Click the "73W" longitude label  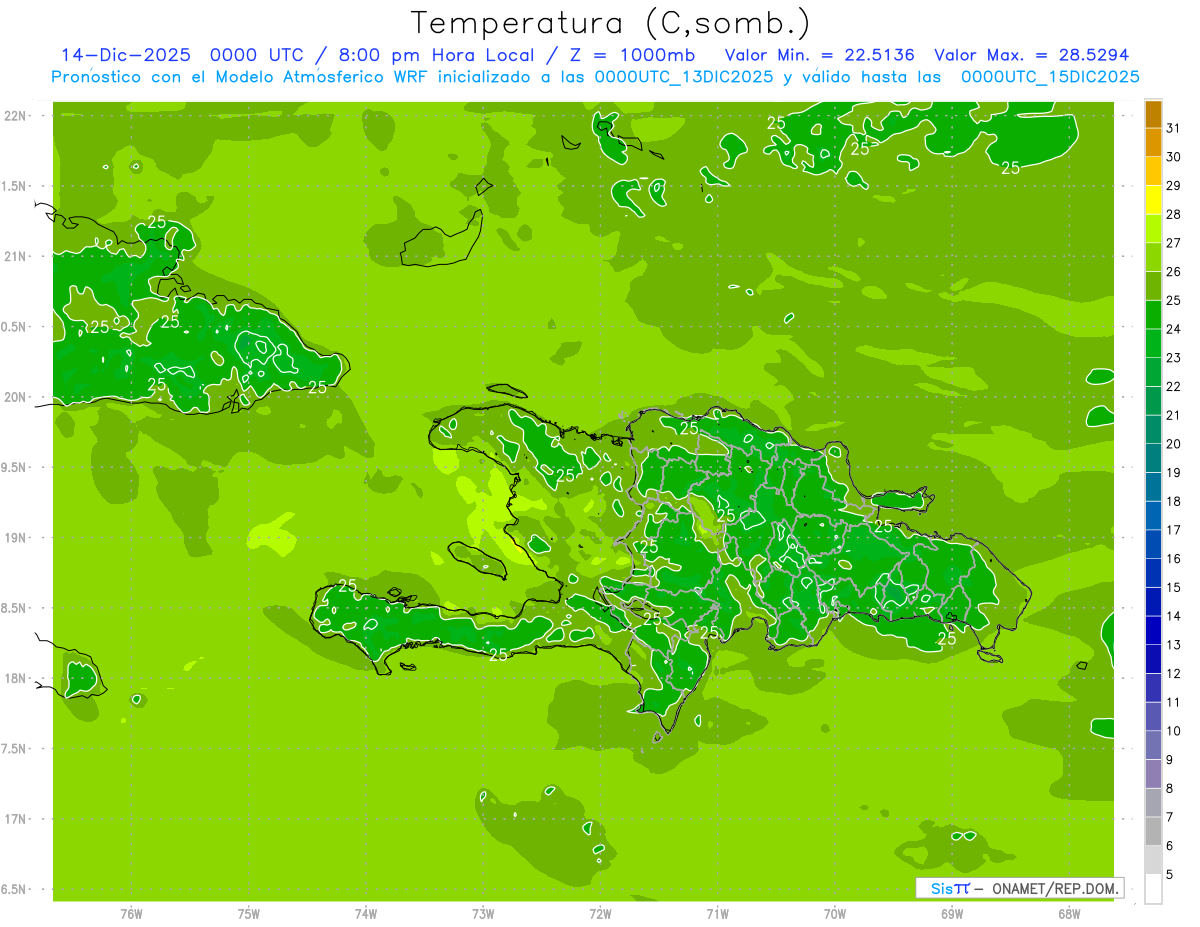point(483,914)
